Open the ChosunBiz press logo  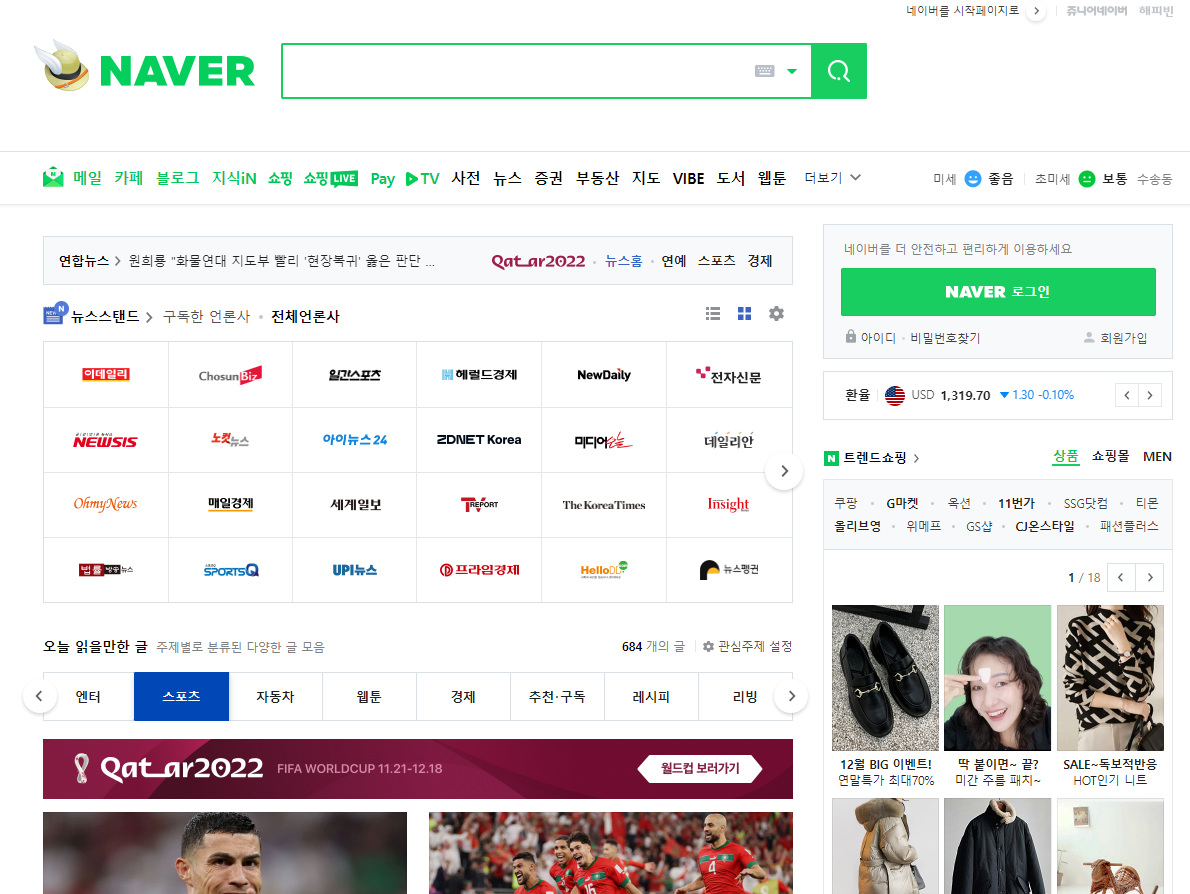[x=230, y=375]
